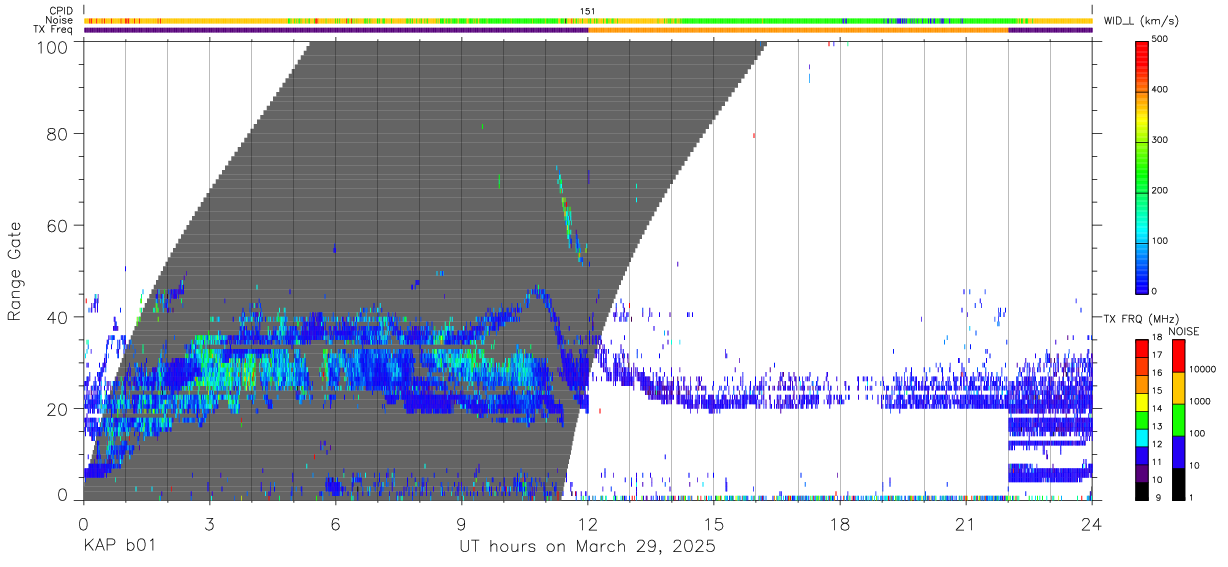Click x-axis tick label '6'
1228x567 pixels.
[x=335, y=524]
